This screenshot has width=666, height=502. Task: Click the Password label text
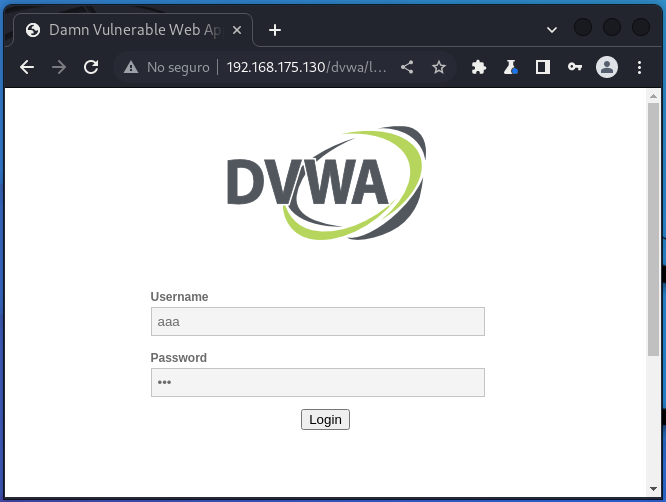[x=178, y=358]
